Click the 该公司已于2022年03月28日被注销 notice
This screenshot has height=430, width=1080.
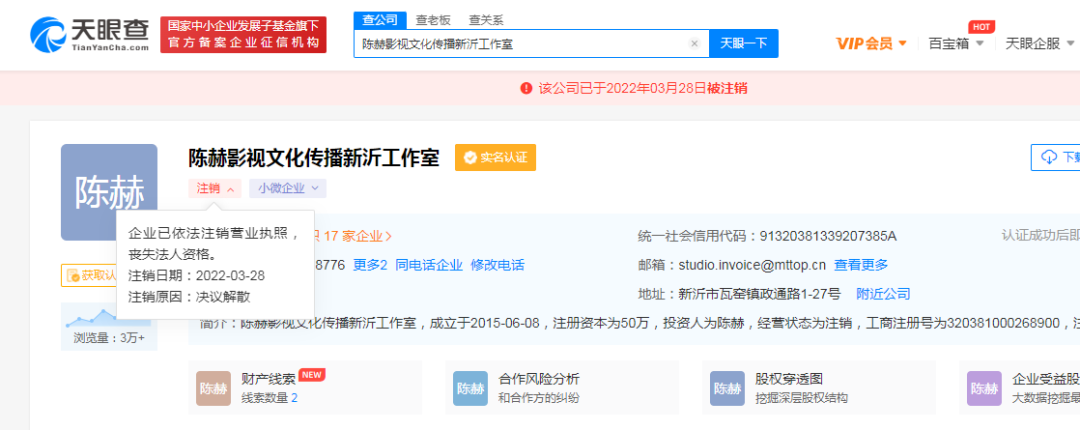pyautogui.click(x=643, y=88)
